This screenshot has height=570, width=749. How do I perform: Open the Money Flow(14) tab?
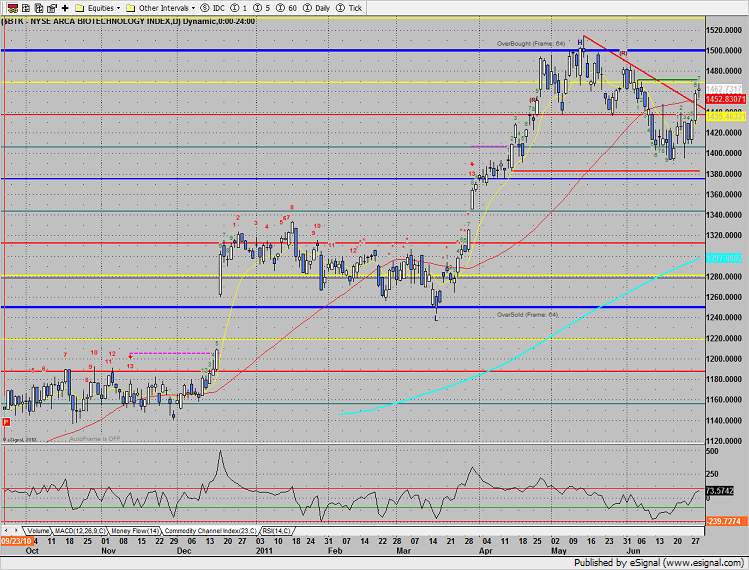pyautogui.click(x=135, y=531)
